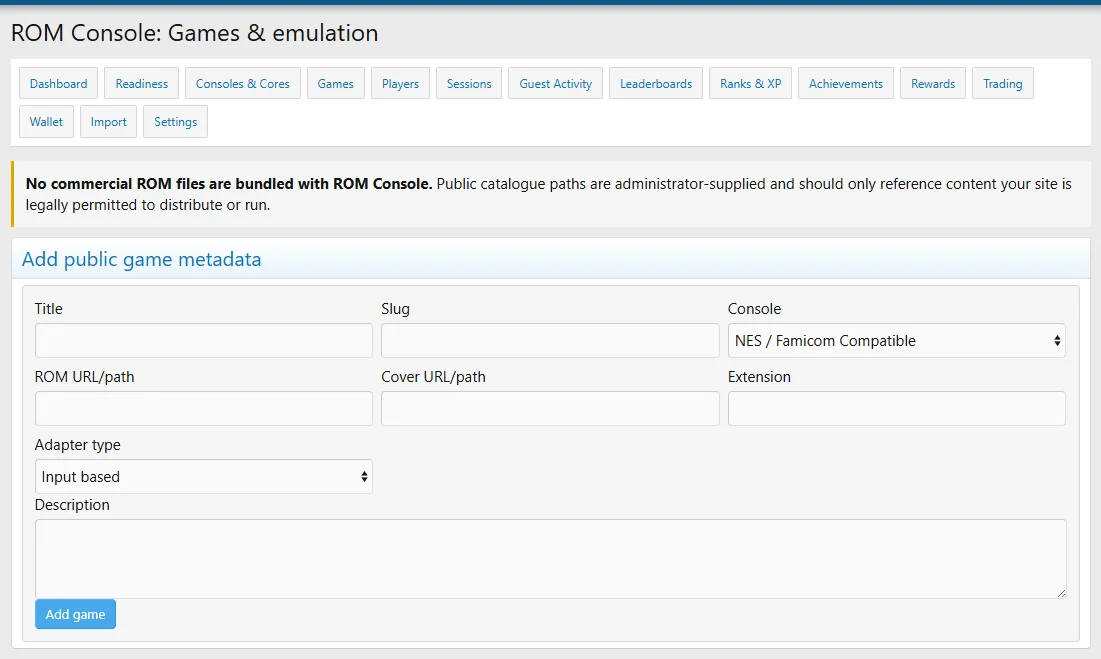Open the Adapter type dropdown
This screenshot has height=659, width=1101.
click(204, 477)
